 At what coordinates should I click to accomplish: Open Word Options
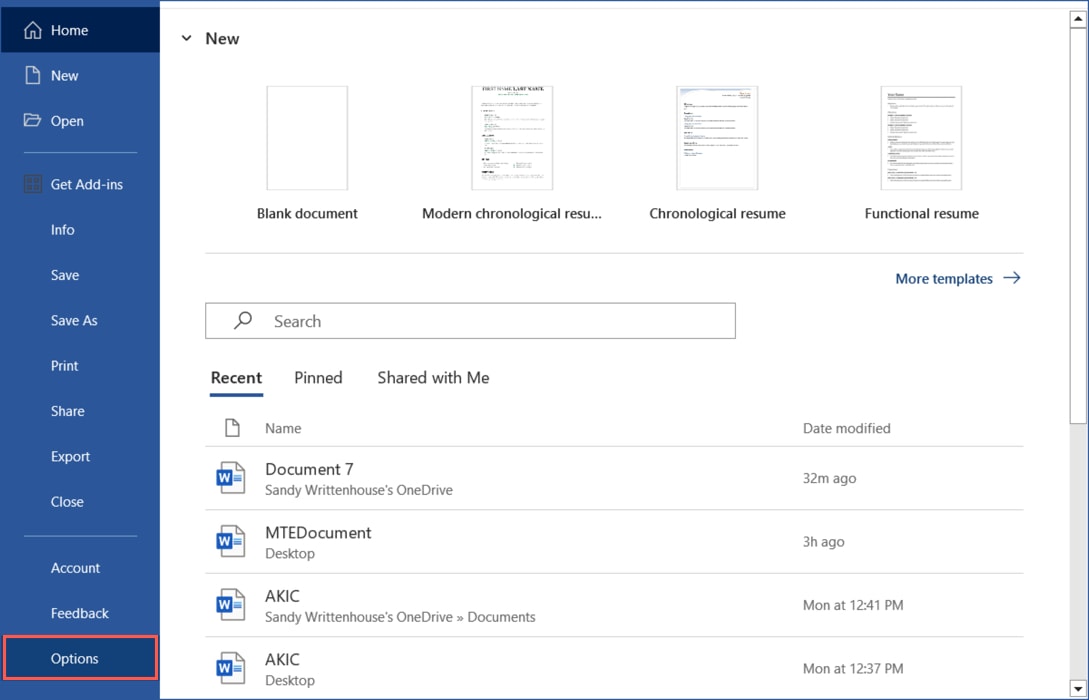[74, 658]
